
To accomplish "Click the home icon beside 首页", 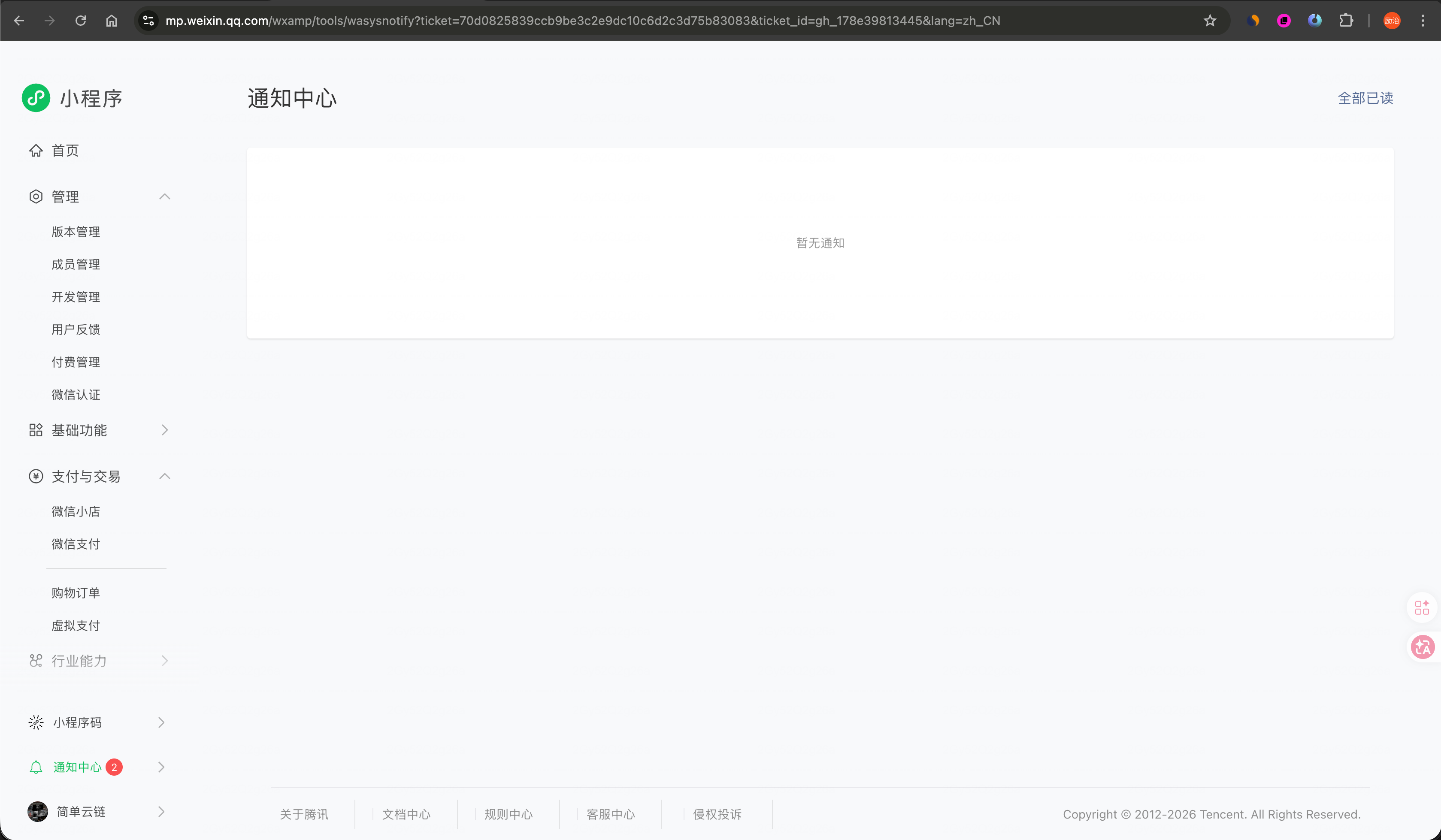I will tap(36, 151).
